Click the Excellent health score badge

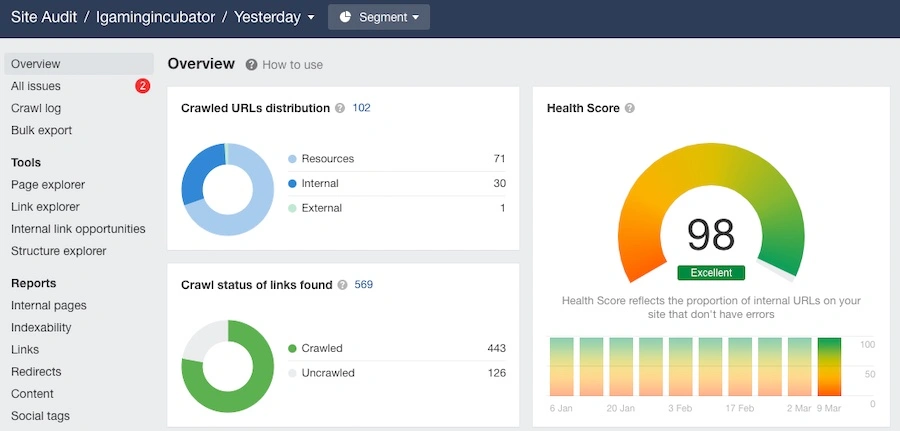pyautogui.click(x=711, y=272)
